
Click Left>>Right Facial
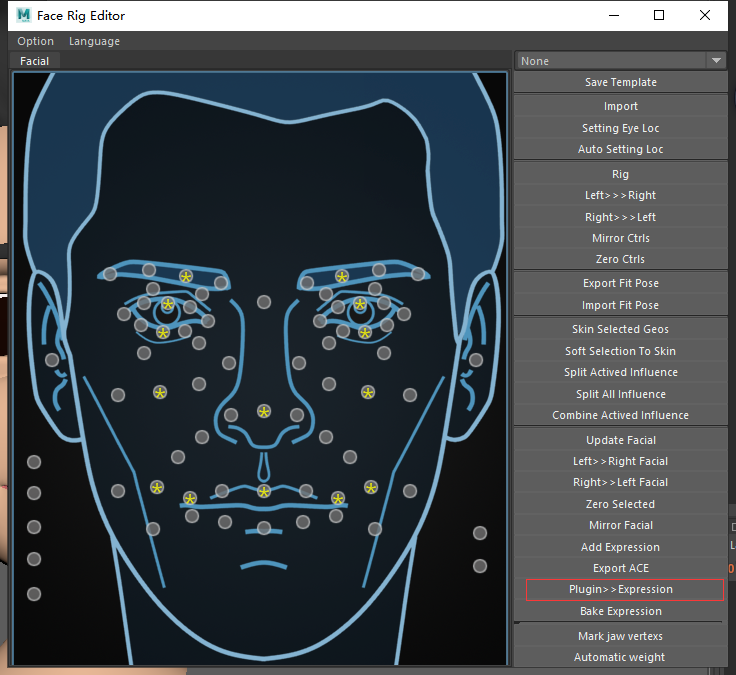click(x=621, y=461)
